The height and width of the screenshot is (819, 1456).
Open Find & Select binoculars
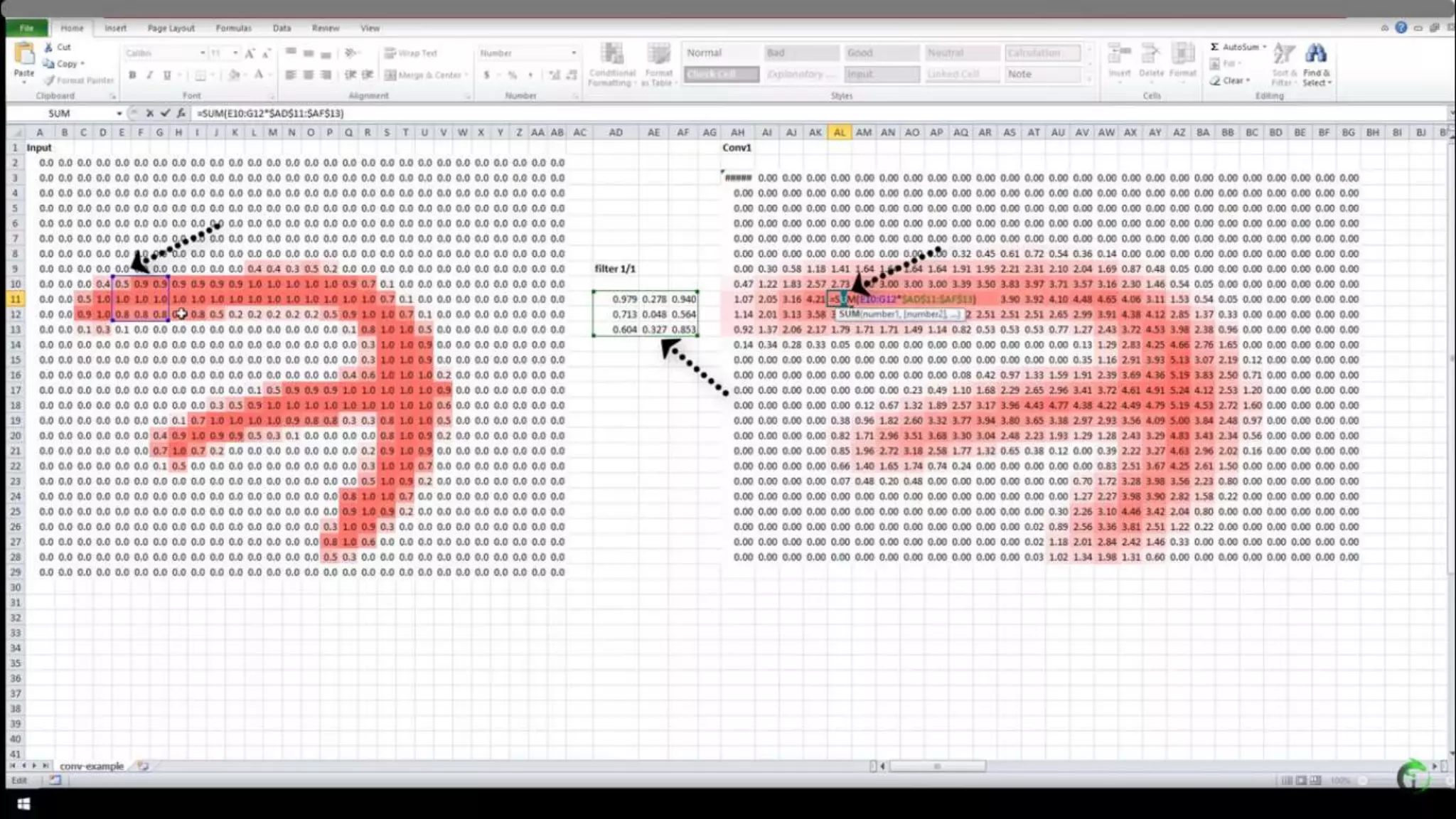(x=1316, y=54)
